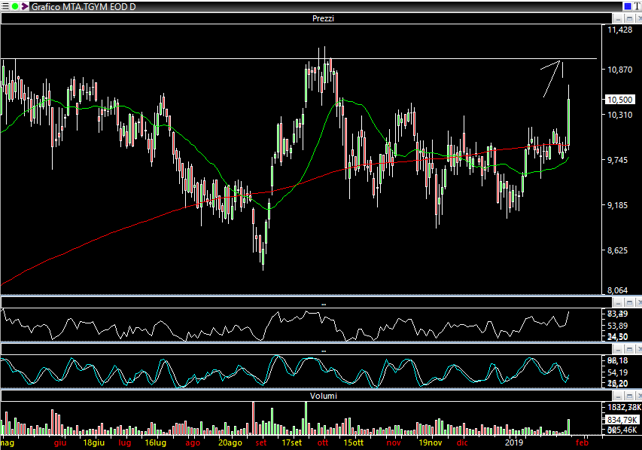Click the 54,19 stochastic scale value

[x=617, y=372]
